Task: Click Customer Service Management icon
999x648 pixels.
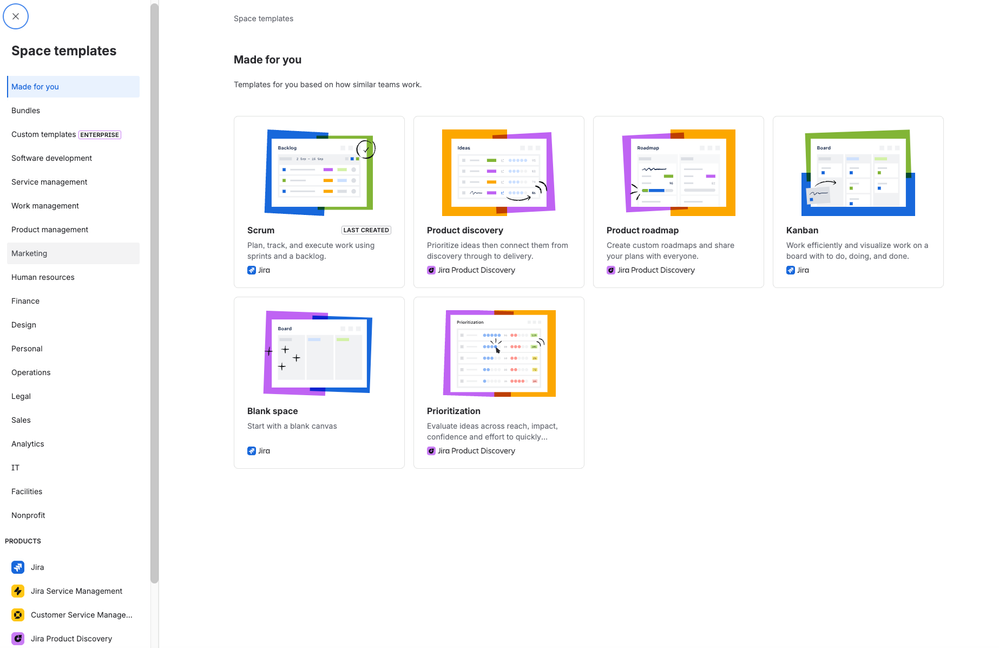Action: click(x=18, y=615)
